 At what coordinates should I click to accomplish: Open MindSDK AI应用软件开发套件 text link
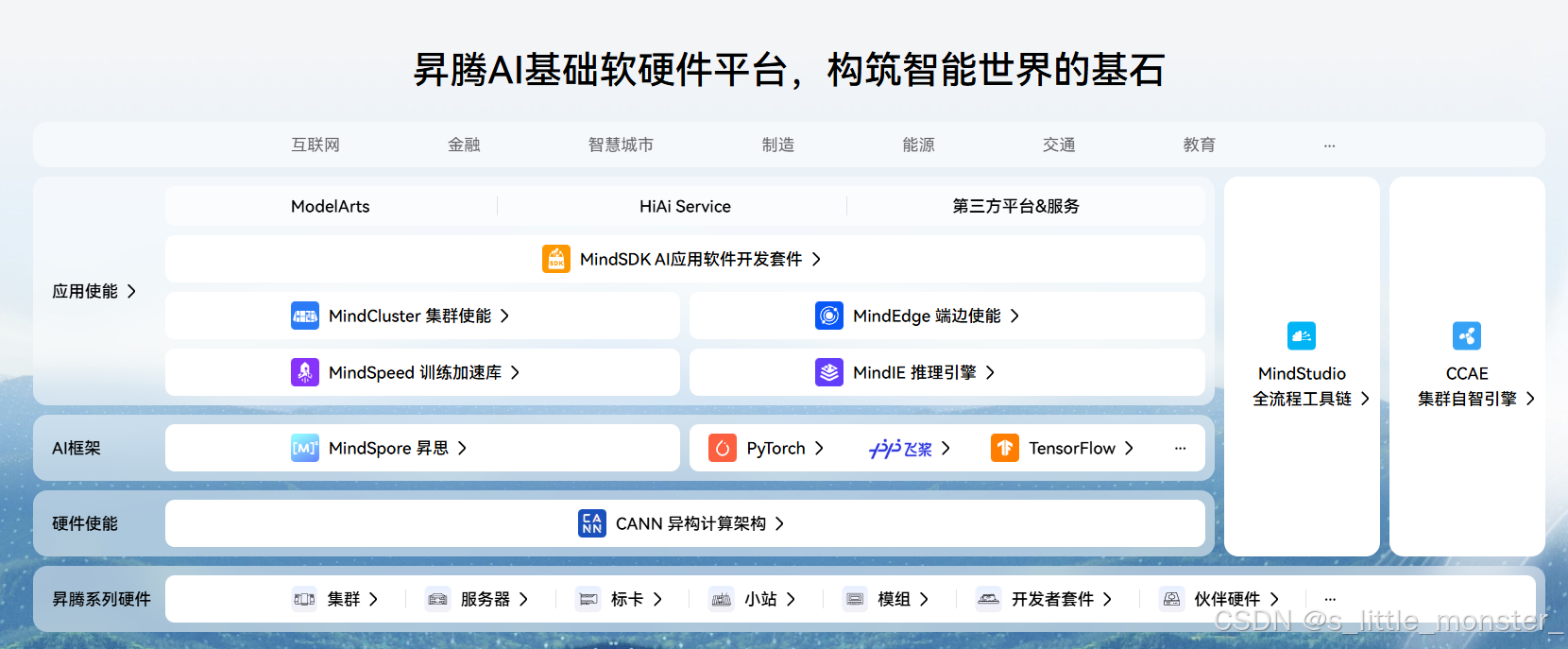(x=690, y=259)
